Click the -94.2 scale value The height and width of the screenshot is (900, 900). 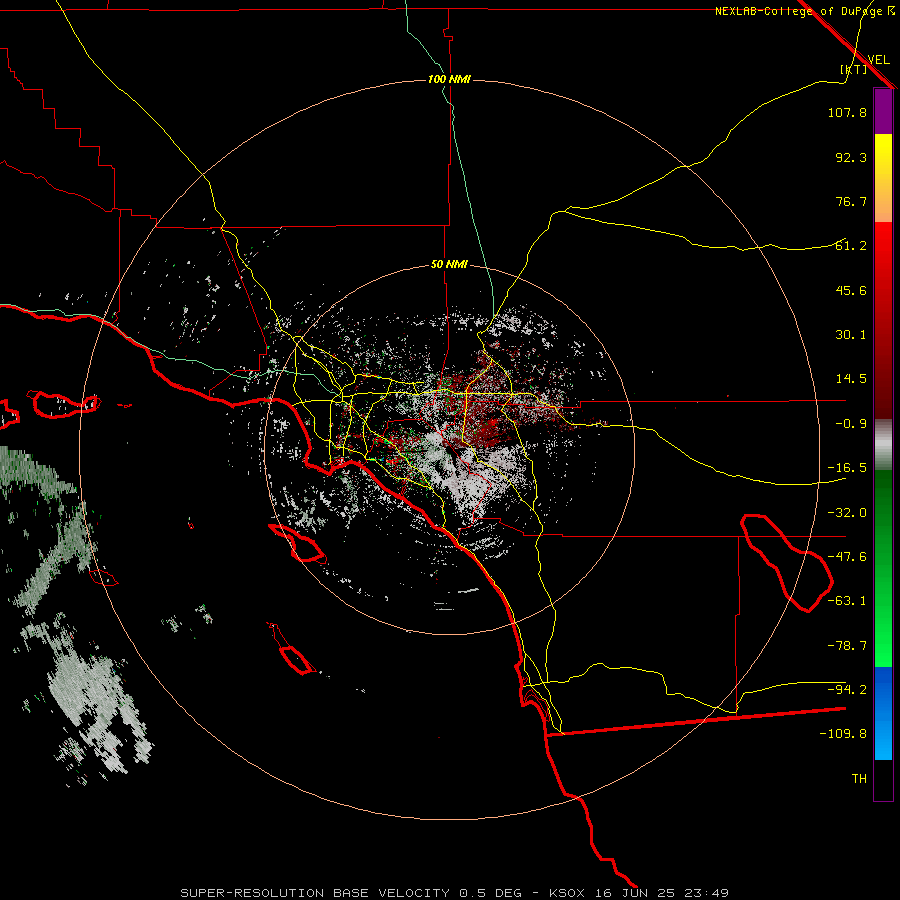847,690
